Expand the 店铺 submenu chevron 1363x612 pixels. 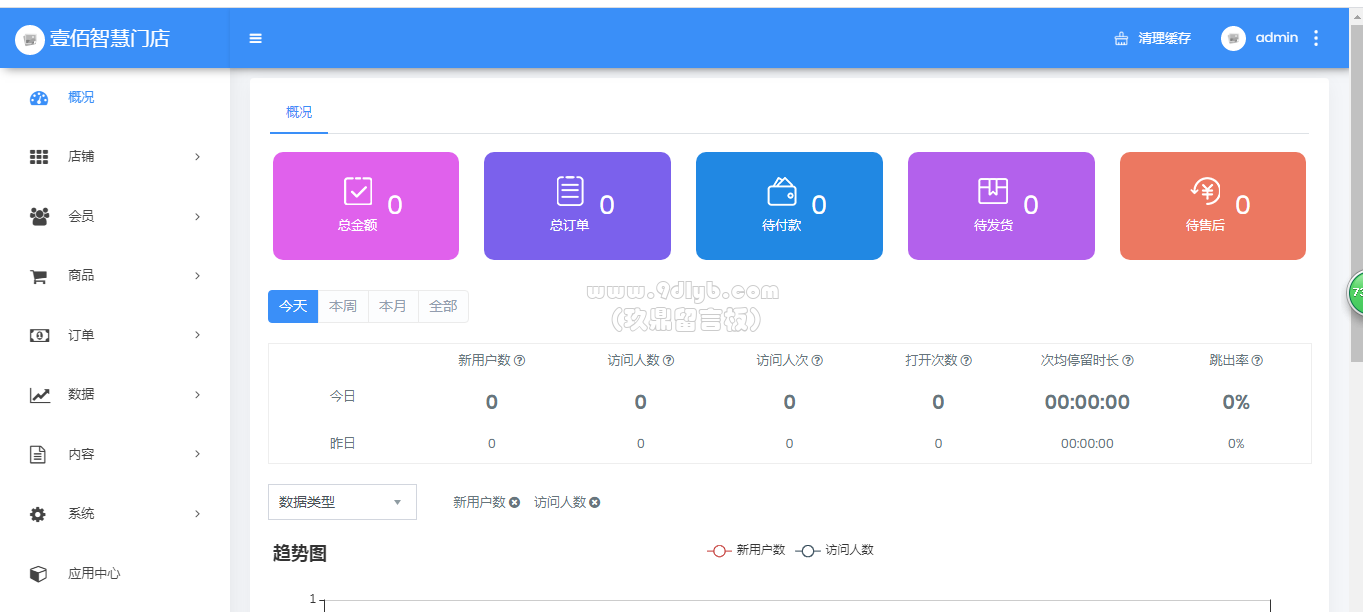[197, 157]
